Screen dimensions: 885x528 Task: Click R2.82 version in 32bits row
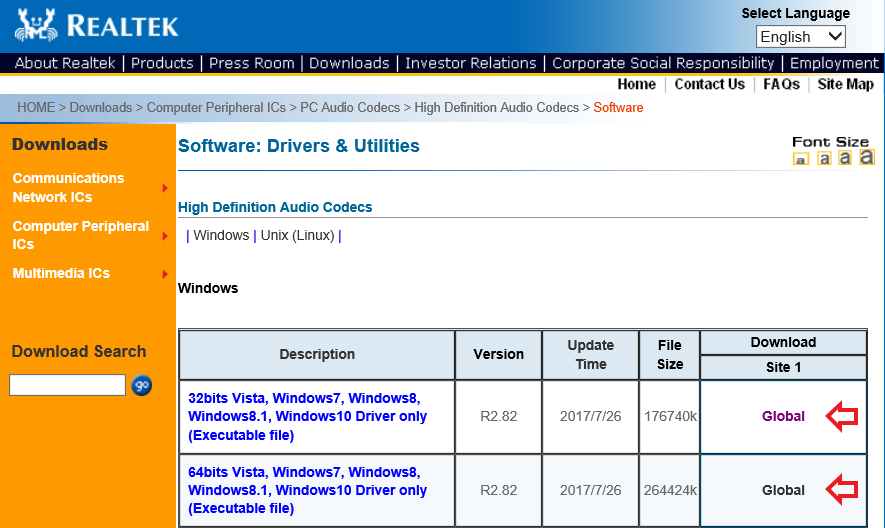click(498, 416)
